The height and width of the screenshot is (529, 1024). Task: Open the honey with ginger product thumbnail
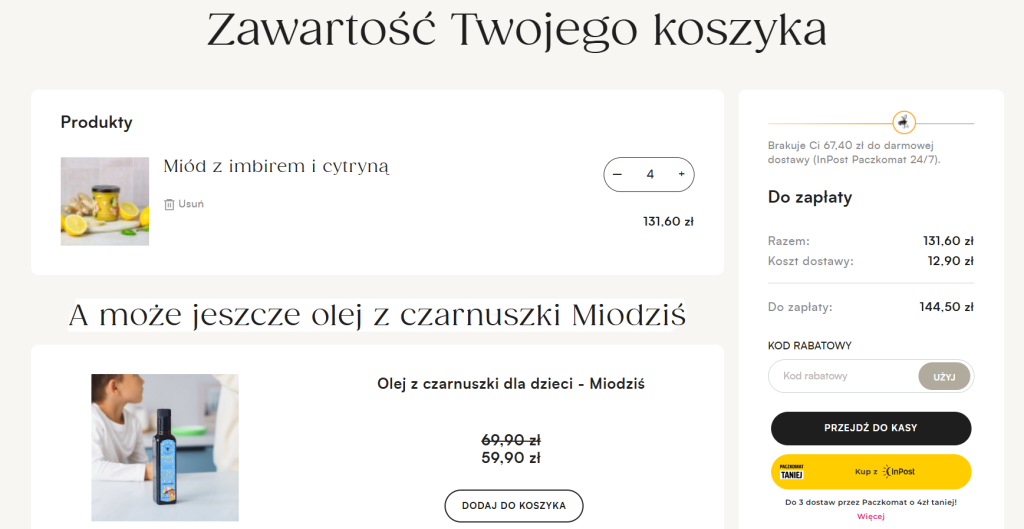[x=105, y=201]
